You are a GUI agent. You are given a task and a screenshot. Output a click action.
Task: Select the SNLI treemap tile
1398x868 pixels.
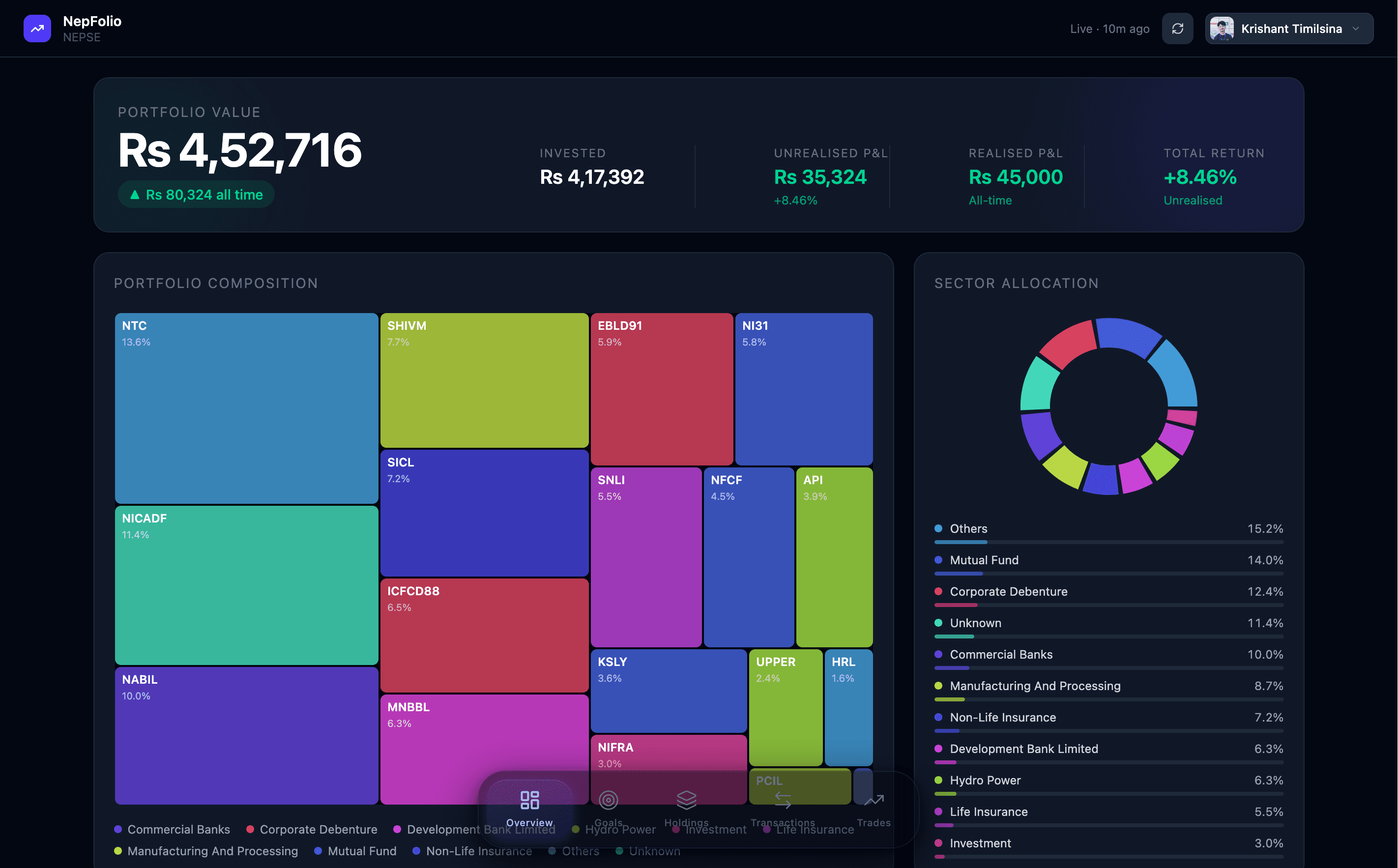(x=646, y=557)
